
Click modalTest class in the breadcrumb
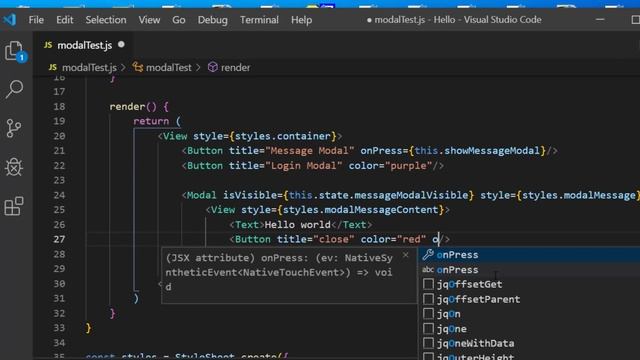coord(169,67)
